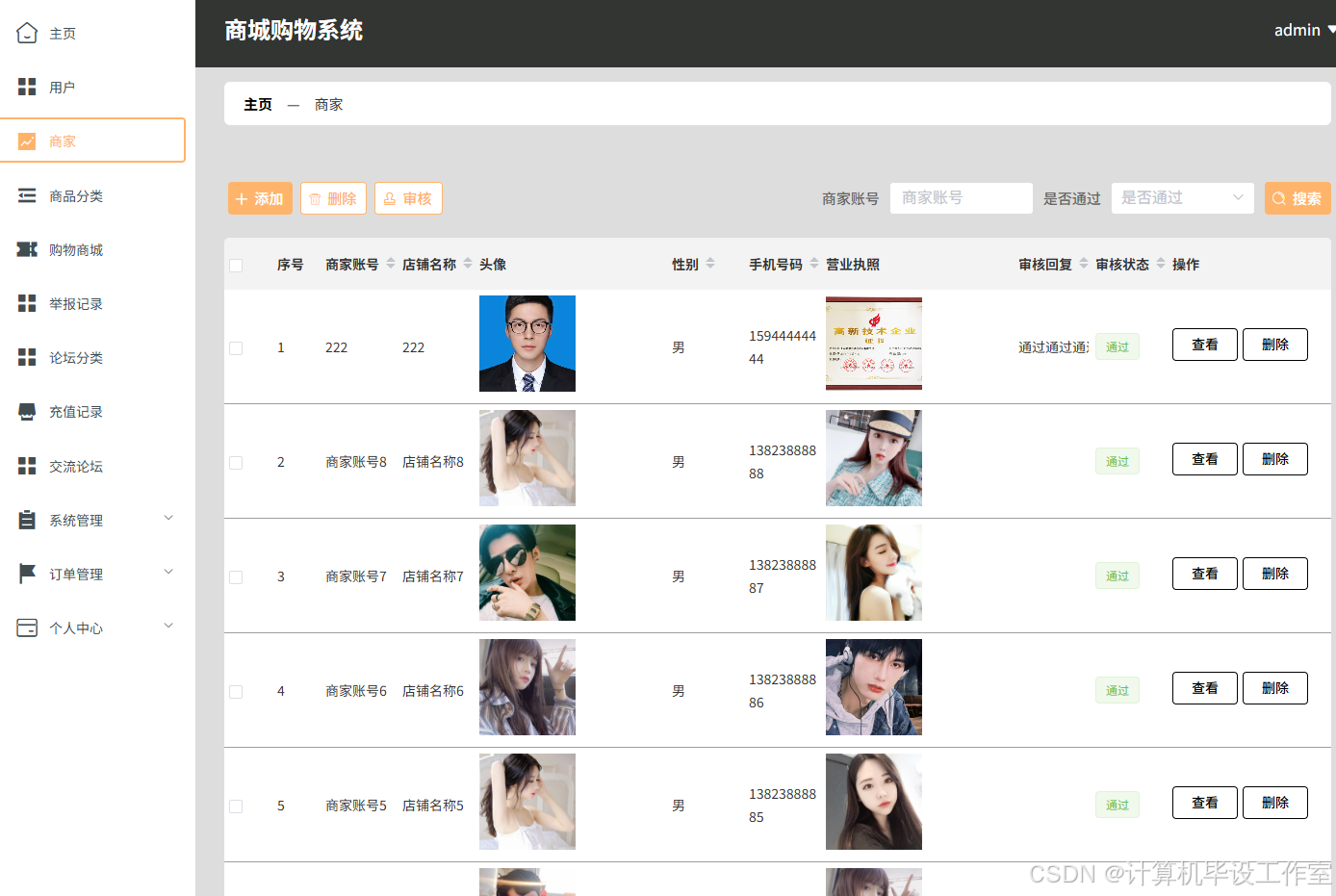
Task: Expand the 订单管理 submenu chevron
Action: (x=168, y=572)
